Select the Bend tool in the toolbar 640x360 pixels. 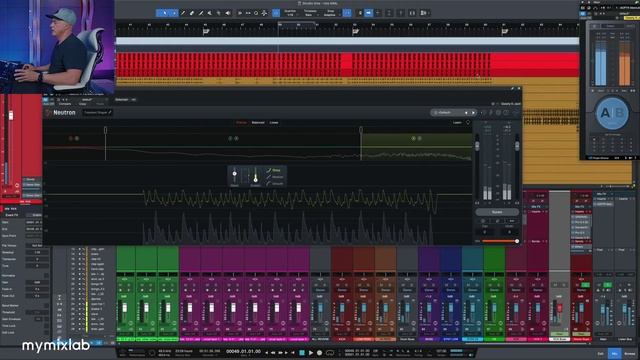[218, 13]
